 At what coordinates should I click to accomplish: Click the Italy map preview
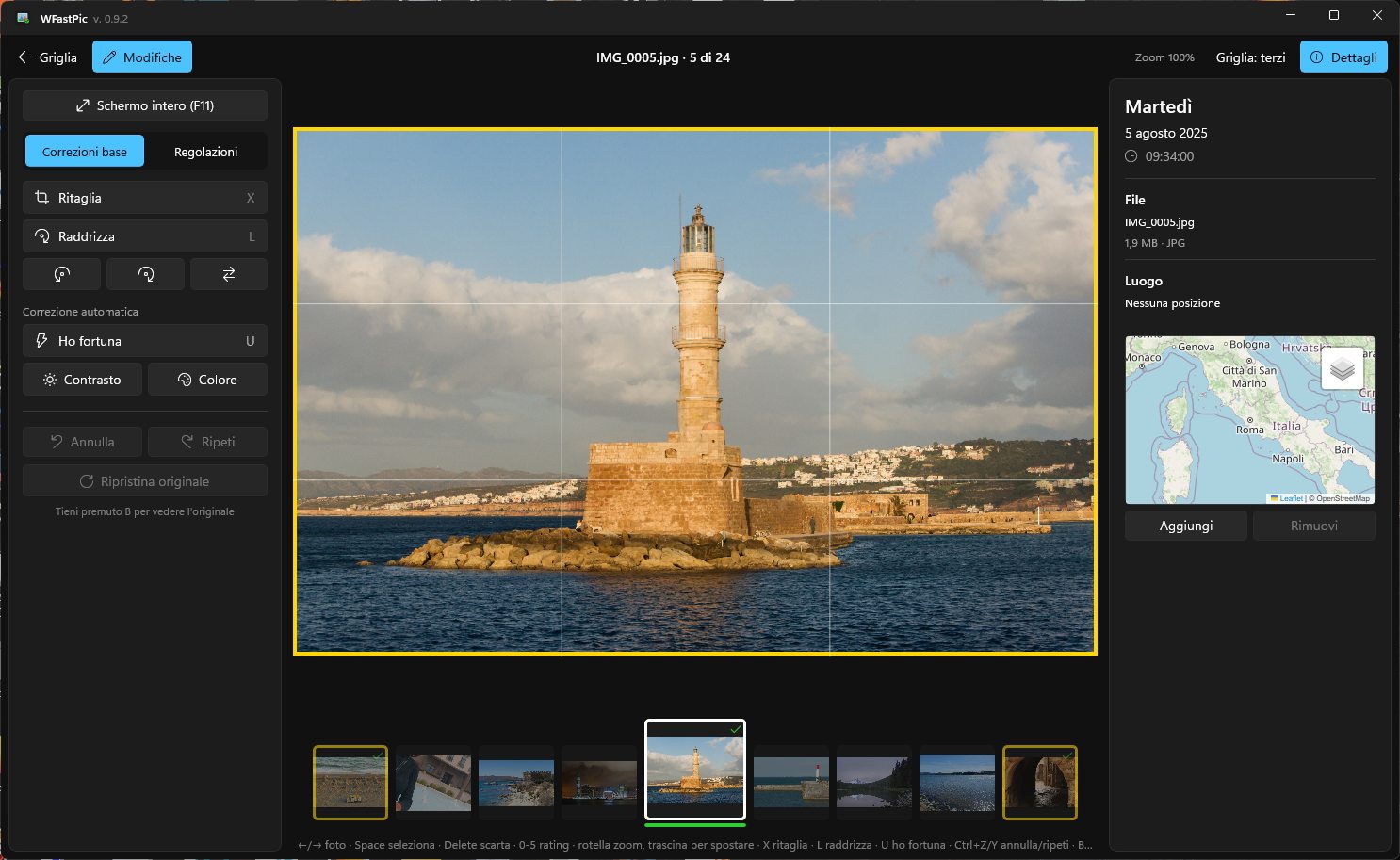click(x=1250, y=420)
